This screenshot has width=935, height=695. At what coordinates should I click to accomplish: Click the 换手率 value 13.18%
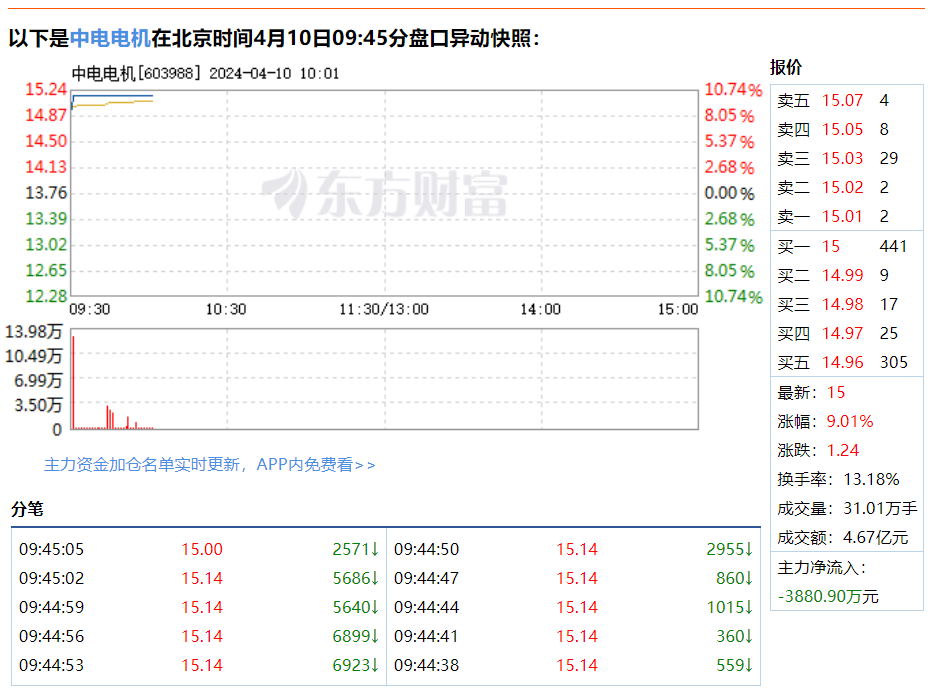click(871, 479)
